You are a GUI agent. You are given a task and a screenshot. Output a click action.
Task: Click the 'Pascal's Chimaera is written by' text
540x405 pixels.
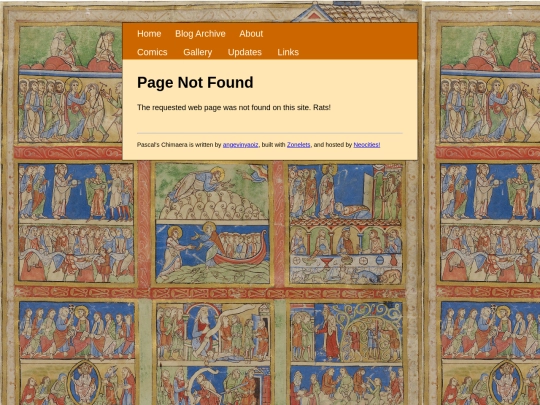(179, 145)
